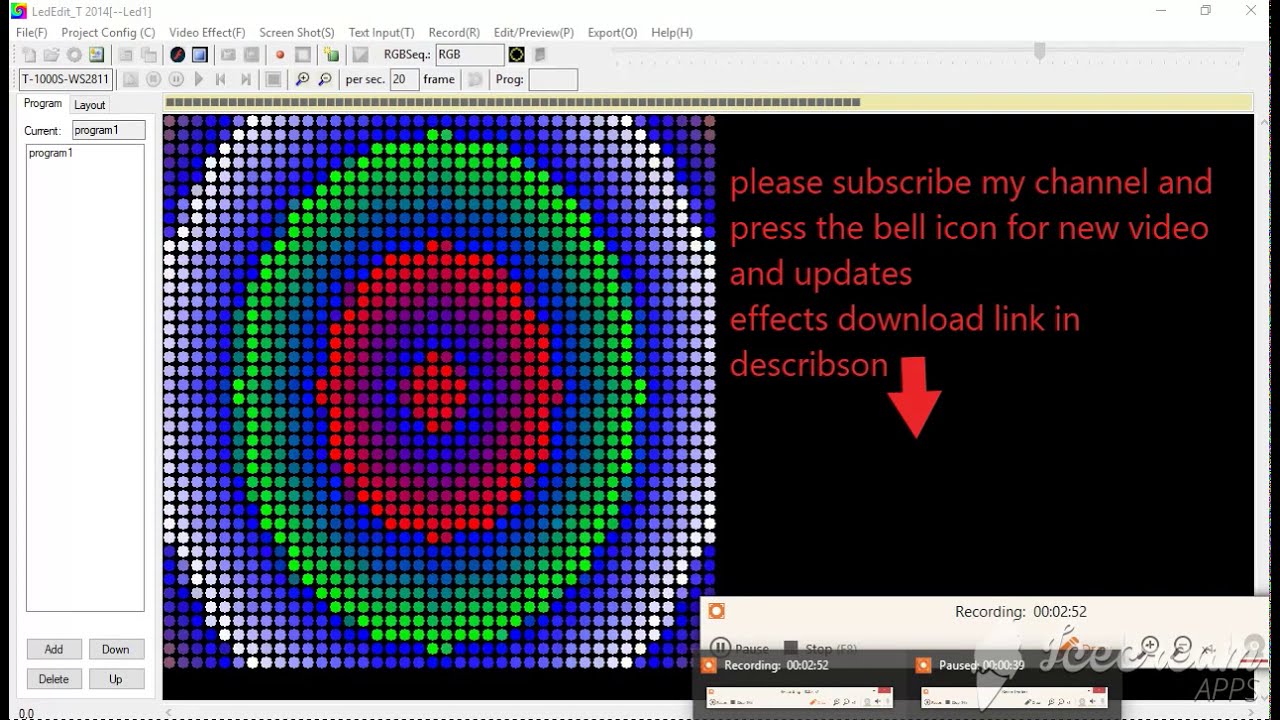Open the Record(R) menu
Image resolution: width=1280 pixels, height=720 pixels.
click(454, 32)
